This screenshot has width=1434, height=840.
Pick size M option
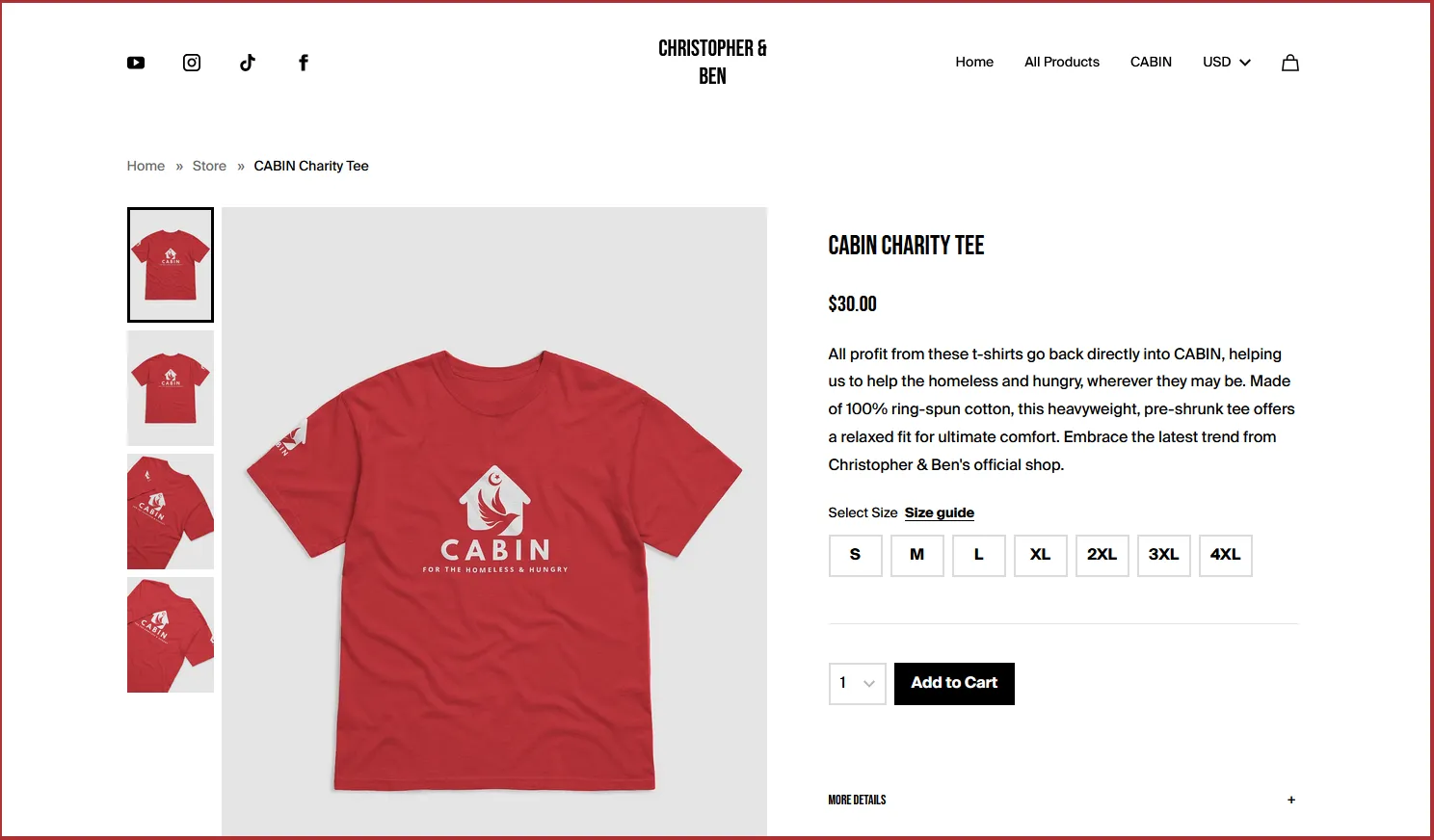pos(917,556)
